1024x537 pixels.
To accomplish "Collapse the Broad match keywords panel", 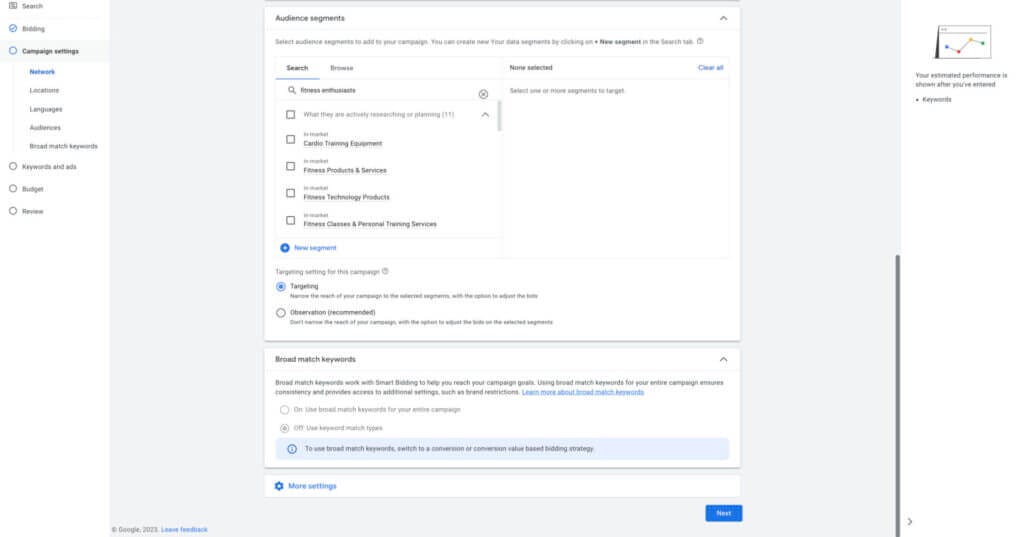I will point(723,359).
